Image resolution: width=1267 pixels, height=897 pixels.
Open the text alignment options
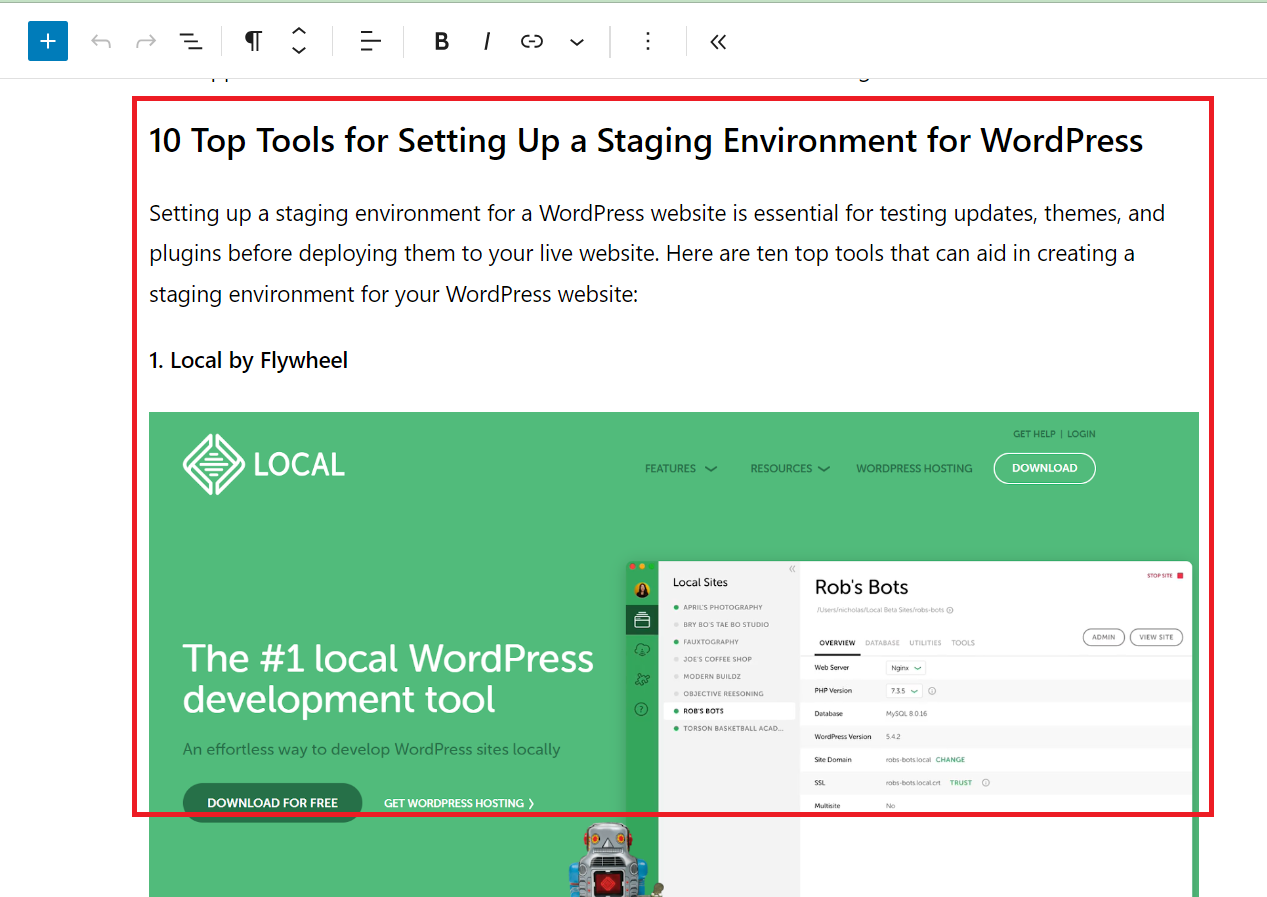coord(370,41)
